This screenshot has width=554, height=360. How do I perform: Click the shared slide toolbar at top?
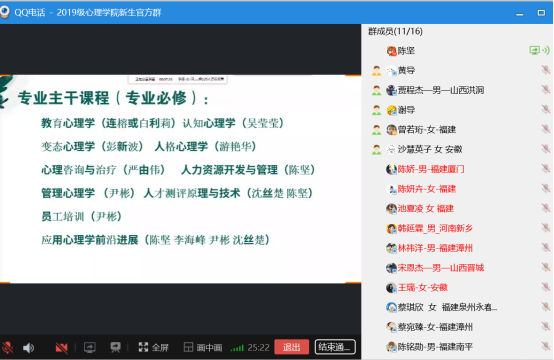[x=177, y=79]
